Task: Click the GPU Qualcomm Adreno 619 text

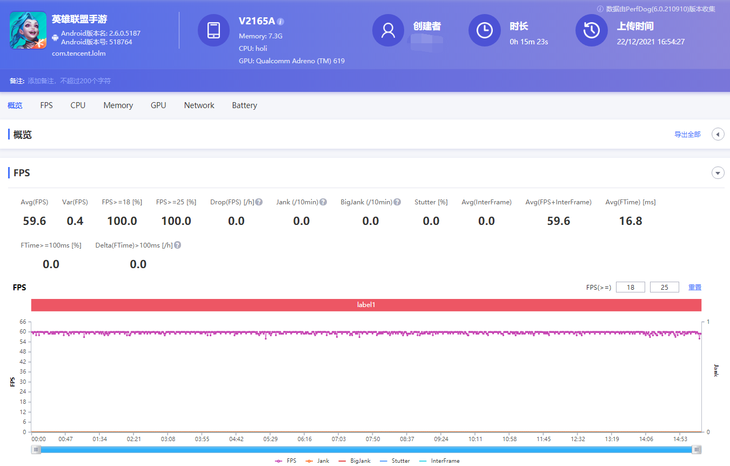Action: (291, 61)
